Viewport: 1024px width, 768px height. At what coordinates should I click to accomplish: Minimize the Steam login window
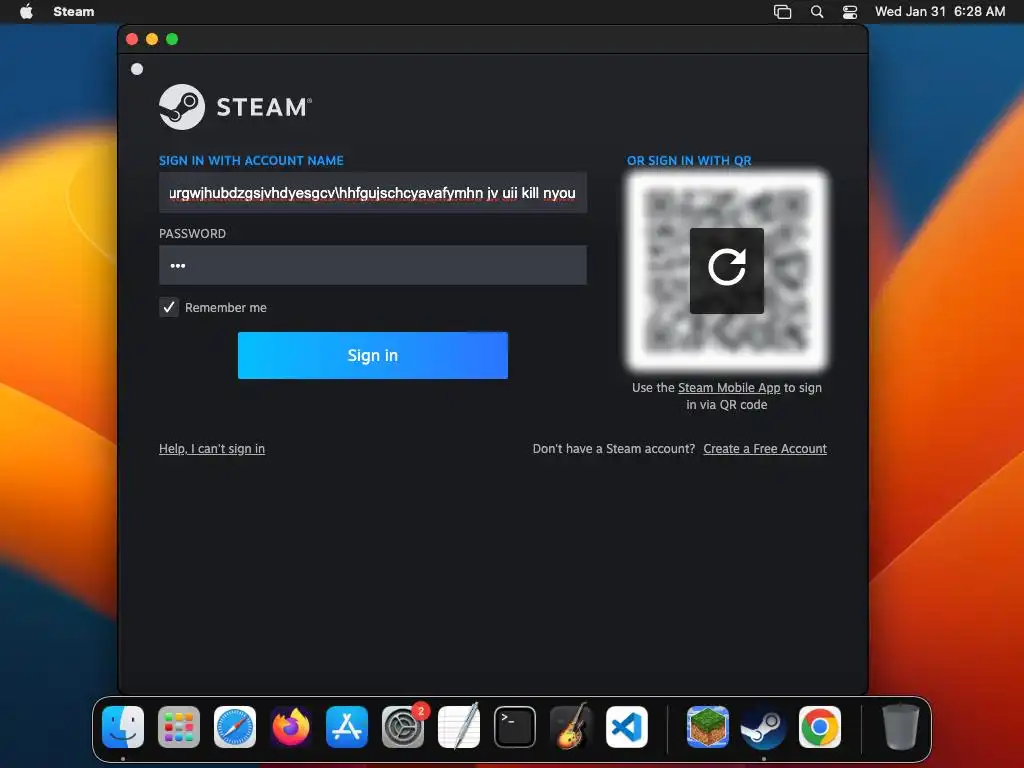(x=152, y=39)
